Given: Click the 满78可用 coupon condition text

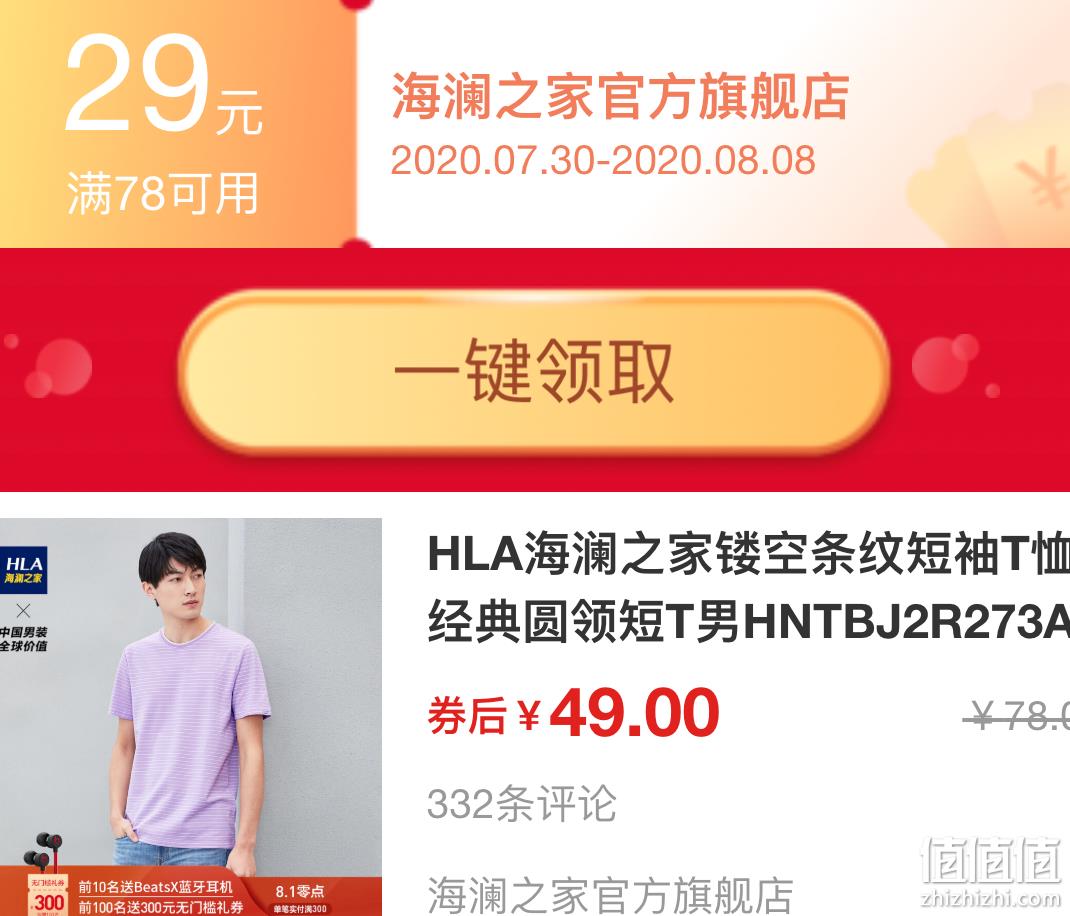Looking at the screenshot, I should point(162,194).
